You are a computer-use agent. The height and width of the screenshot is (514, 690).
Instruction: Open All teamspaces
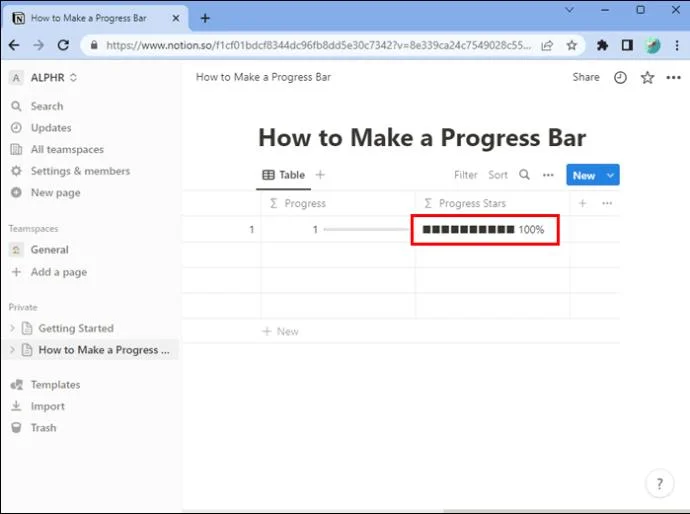click(67, 149)
